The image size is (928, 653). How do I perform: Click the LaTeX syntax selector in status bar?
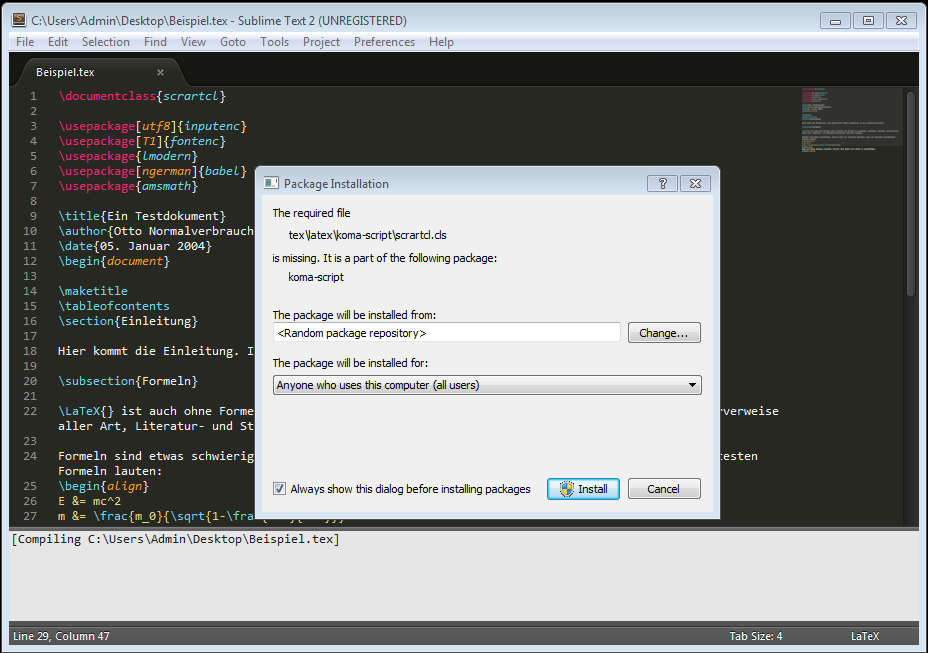(x=865, y=636)
